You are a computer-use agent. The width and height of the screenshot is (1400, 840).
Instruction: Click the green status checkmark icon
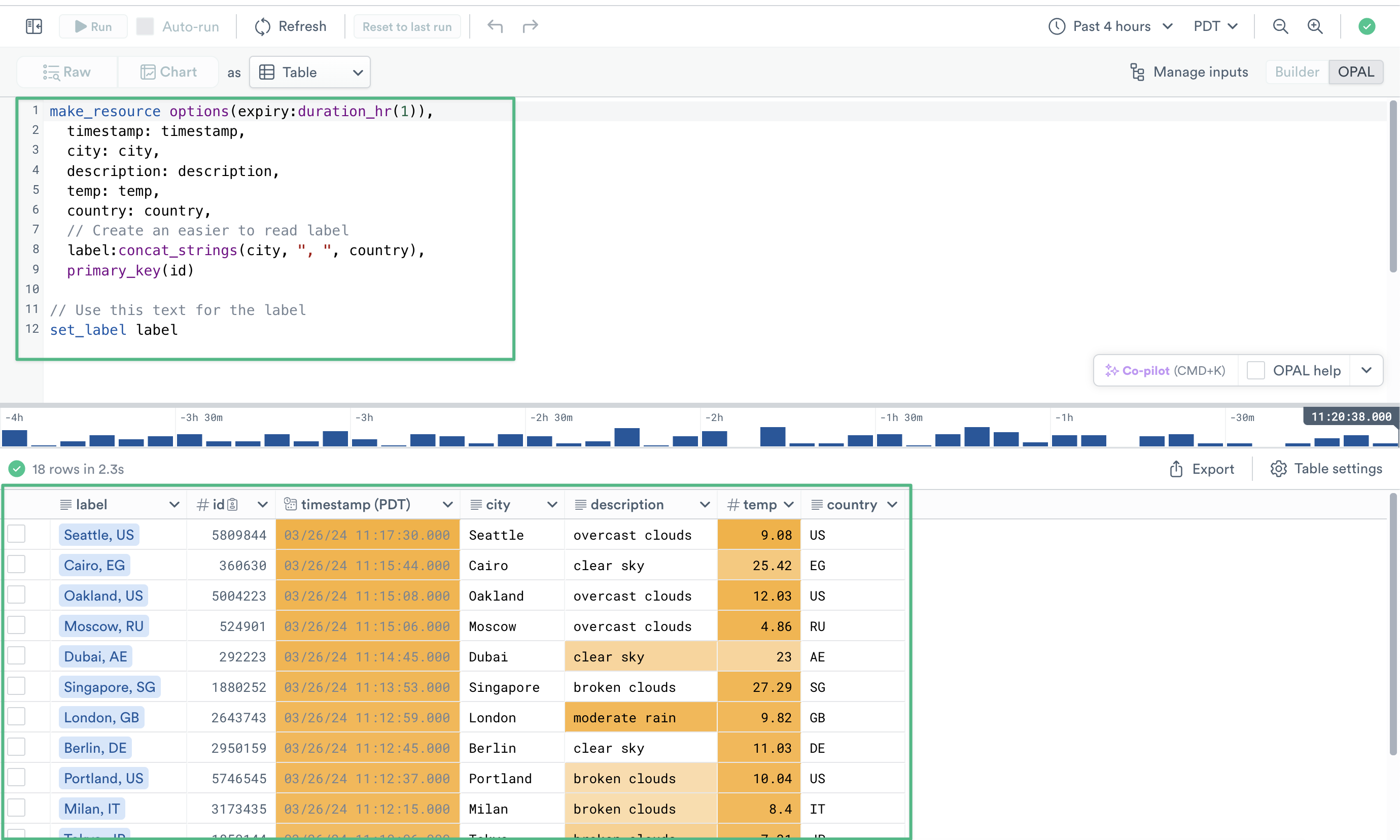(1367, 26)
